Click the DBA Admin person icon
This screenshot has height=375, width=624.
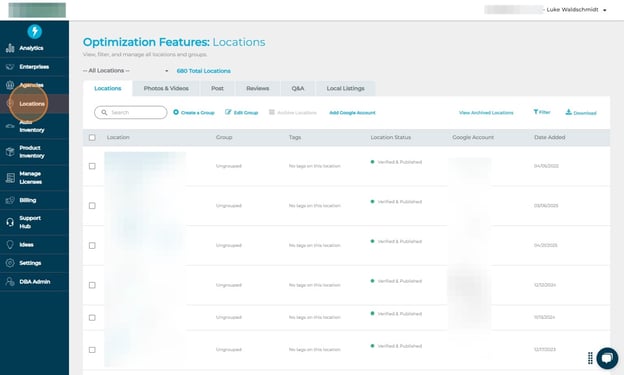(x=10, y=281)
